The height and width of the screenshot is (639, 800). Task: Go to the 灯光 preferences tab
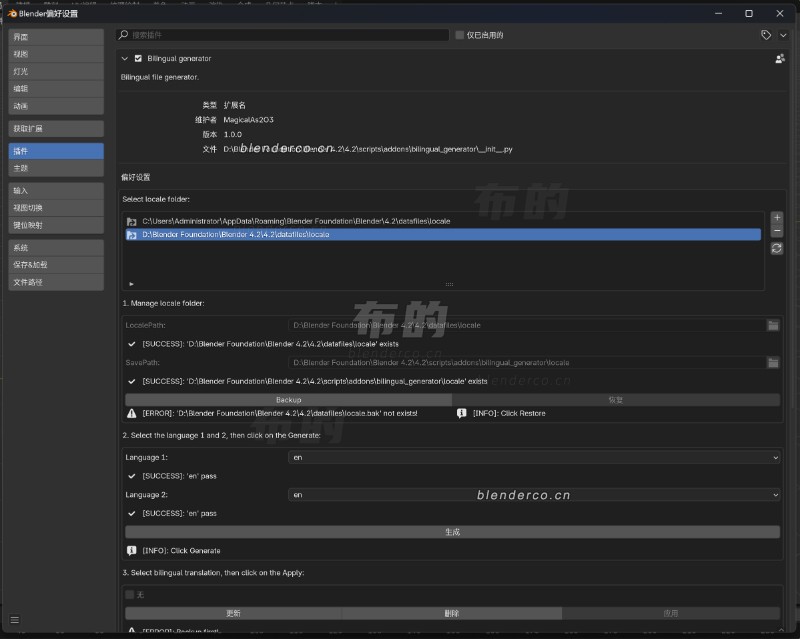[56, 71]
